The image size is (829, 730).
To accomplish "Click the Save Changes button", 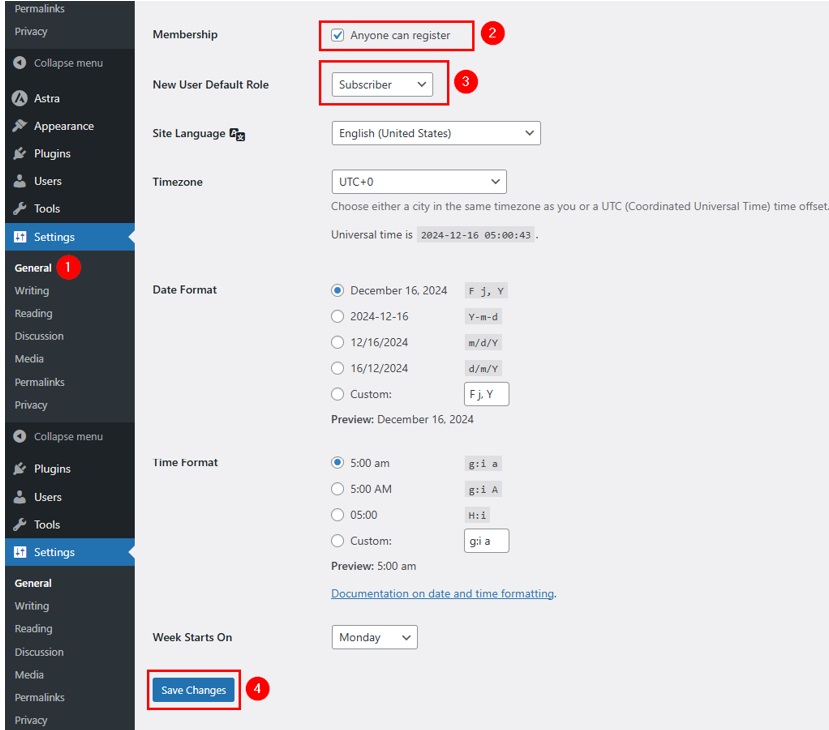I will (x=194, y=690).
